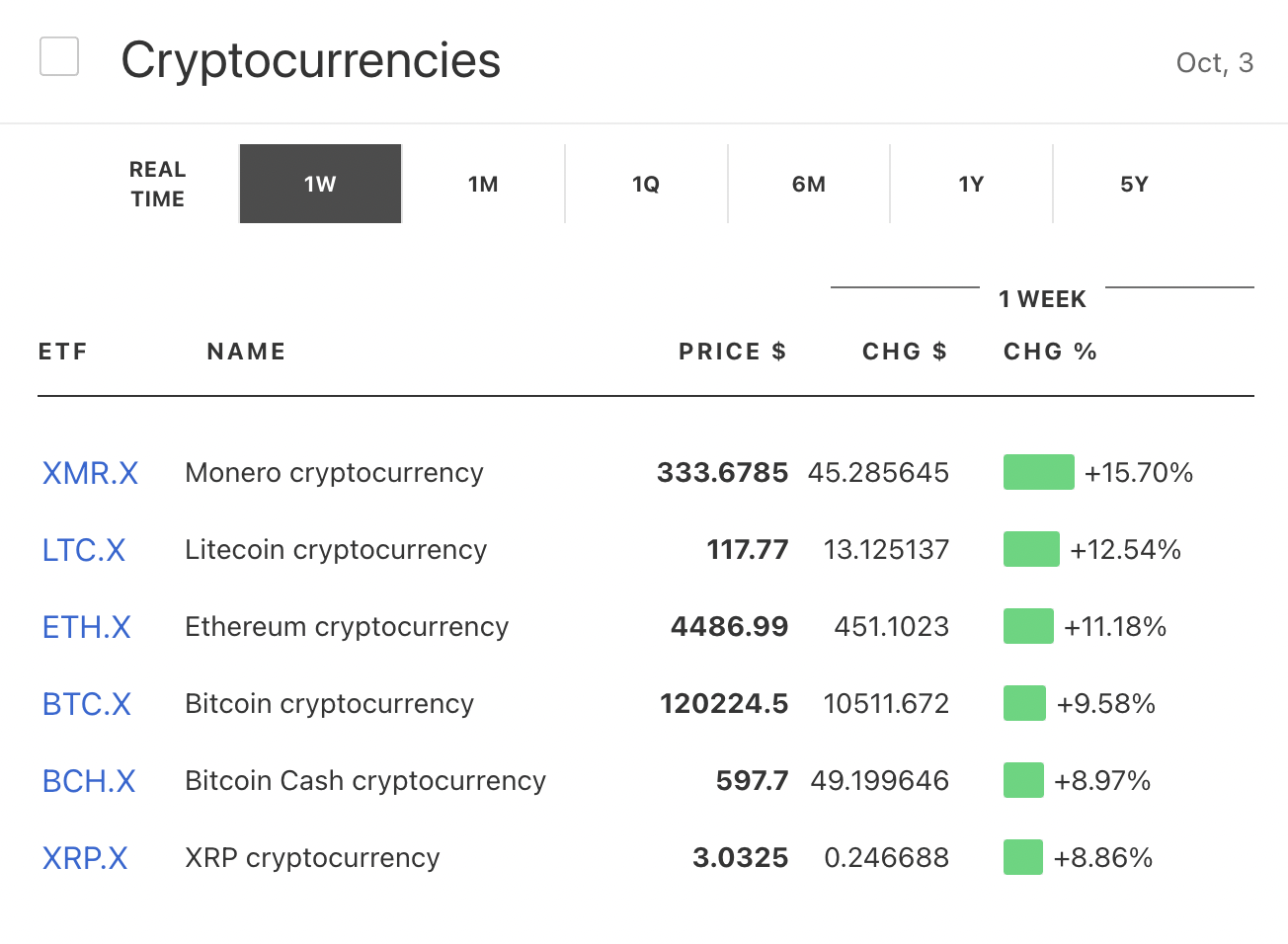The image size is (1288, 944).
Task: Open the 1Y performance tab
Action: click(x=971, y=185)
